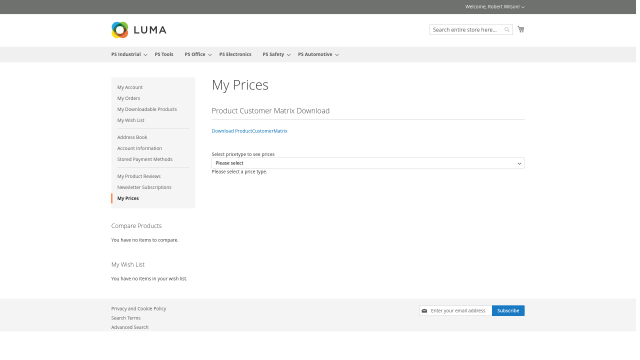Open the PS Electronics category
Viewport: 640px width, 360px height.
tap(236, 54)
